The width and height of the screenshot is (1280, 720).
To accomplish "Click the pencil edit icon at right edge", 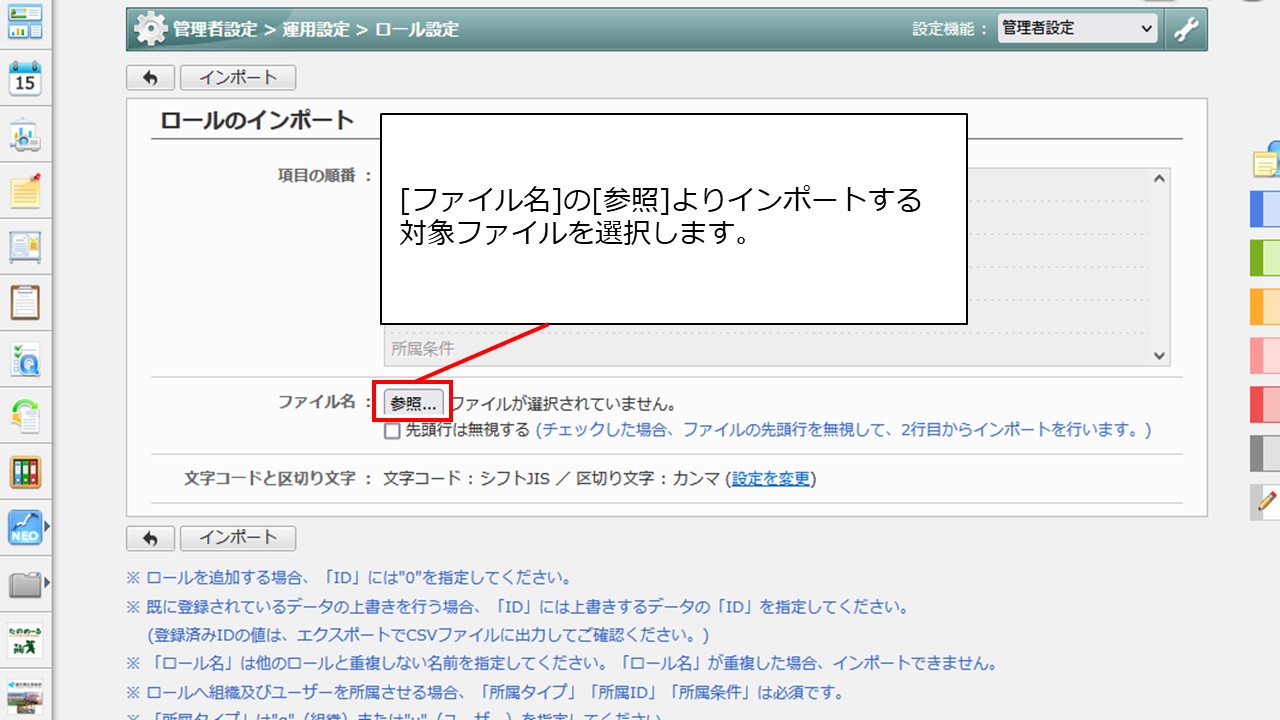I will coord(1267,501).
